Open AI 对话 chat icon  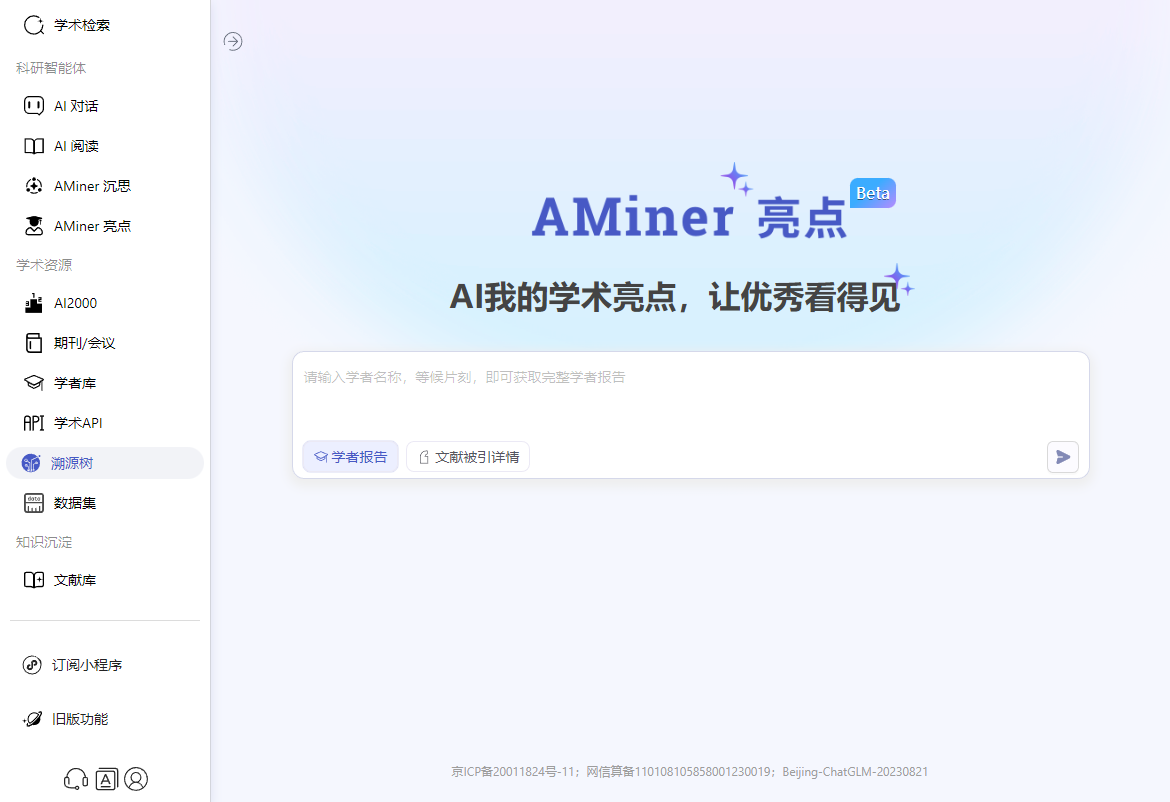pos(34,106)
